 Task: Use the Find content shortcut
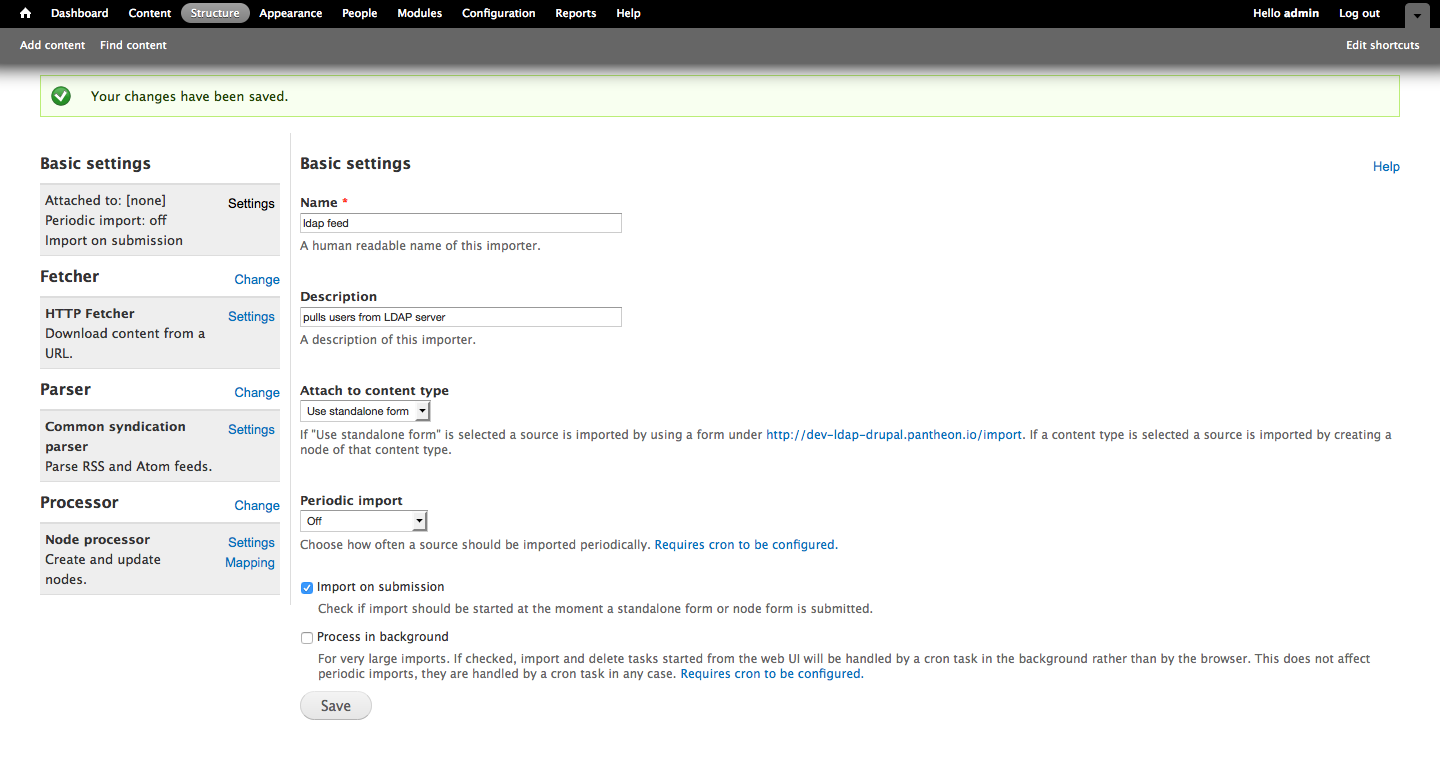click(133, 45)
